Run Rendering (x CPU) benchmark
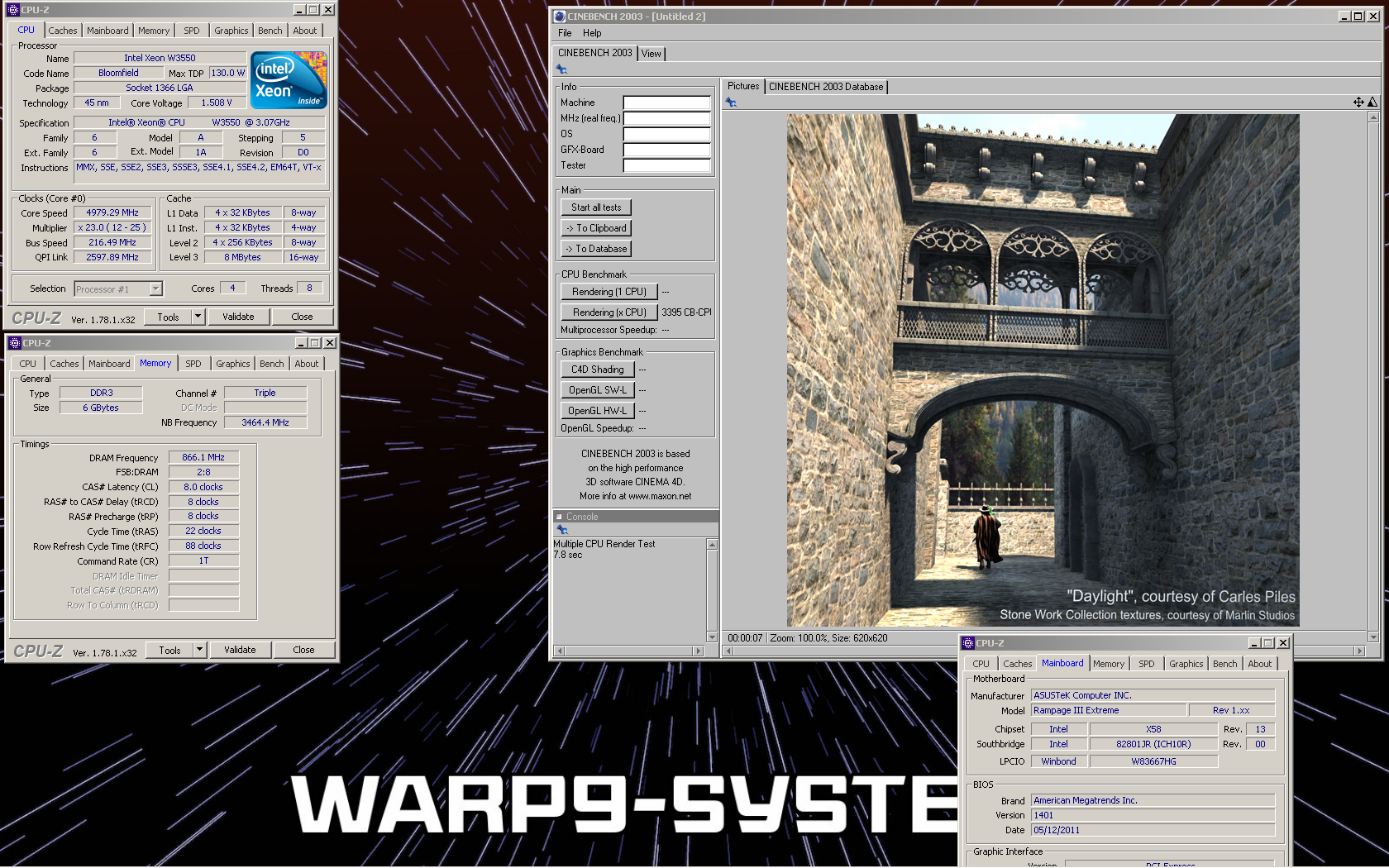The height and width of the screenshot is (868, 1389). click(609, 312)
